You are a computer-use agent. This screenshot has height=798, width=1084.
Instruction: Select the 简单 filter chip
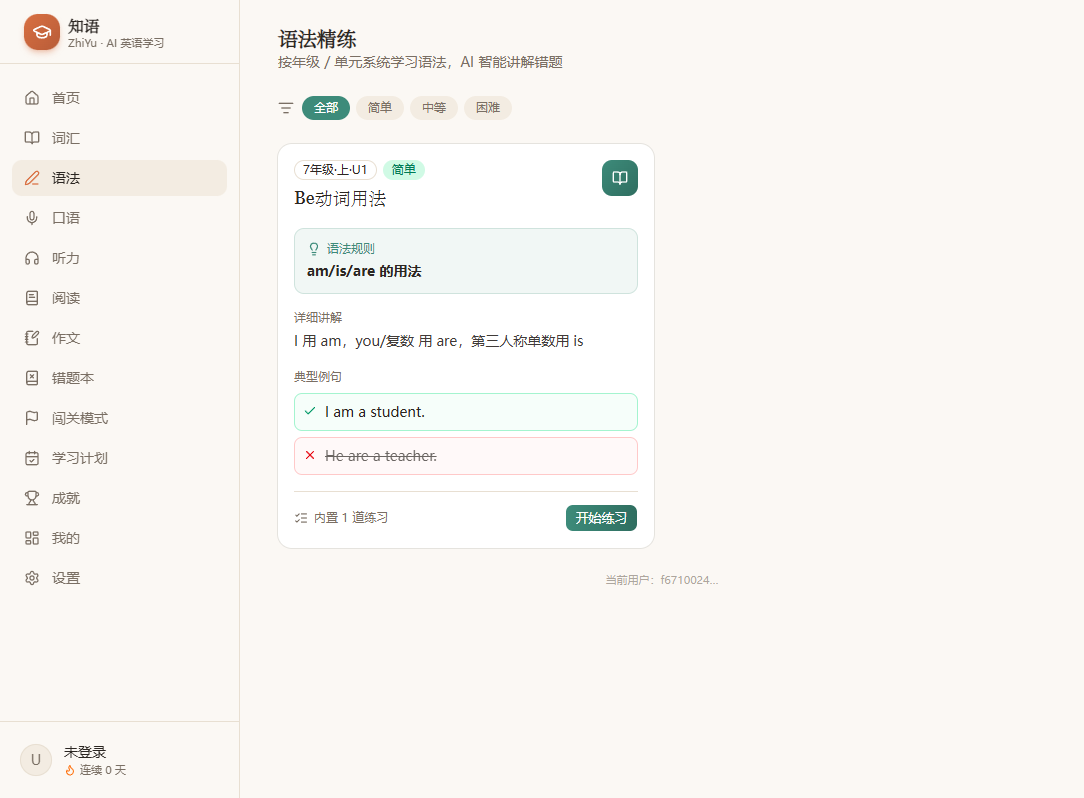tap(380, 108)
